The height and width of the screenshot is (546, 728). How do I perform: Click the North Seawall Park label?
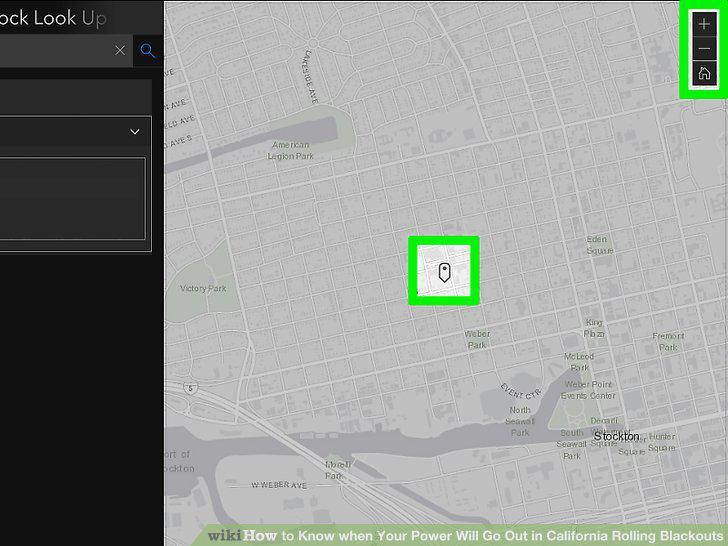pyautogui.click(x=520, y=421)
